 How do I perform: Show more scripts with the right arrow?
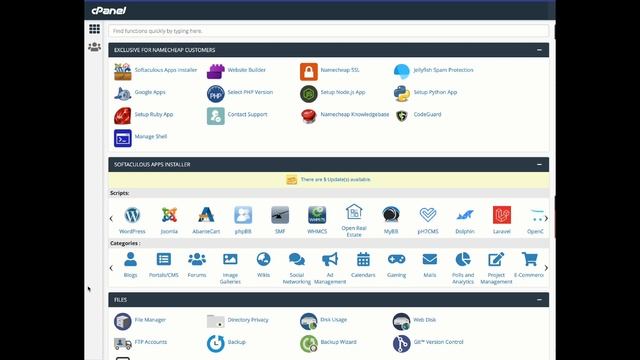[x=546, y=219]
